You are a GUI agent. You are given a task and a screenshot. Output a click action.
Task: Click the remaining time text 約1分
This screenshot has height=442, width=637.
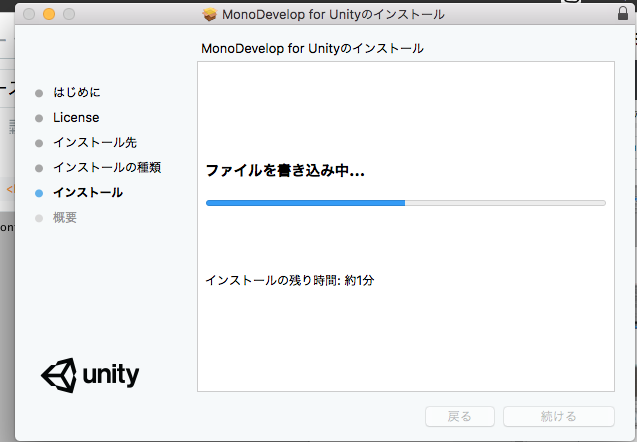tap(359, 280)
